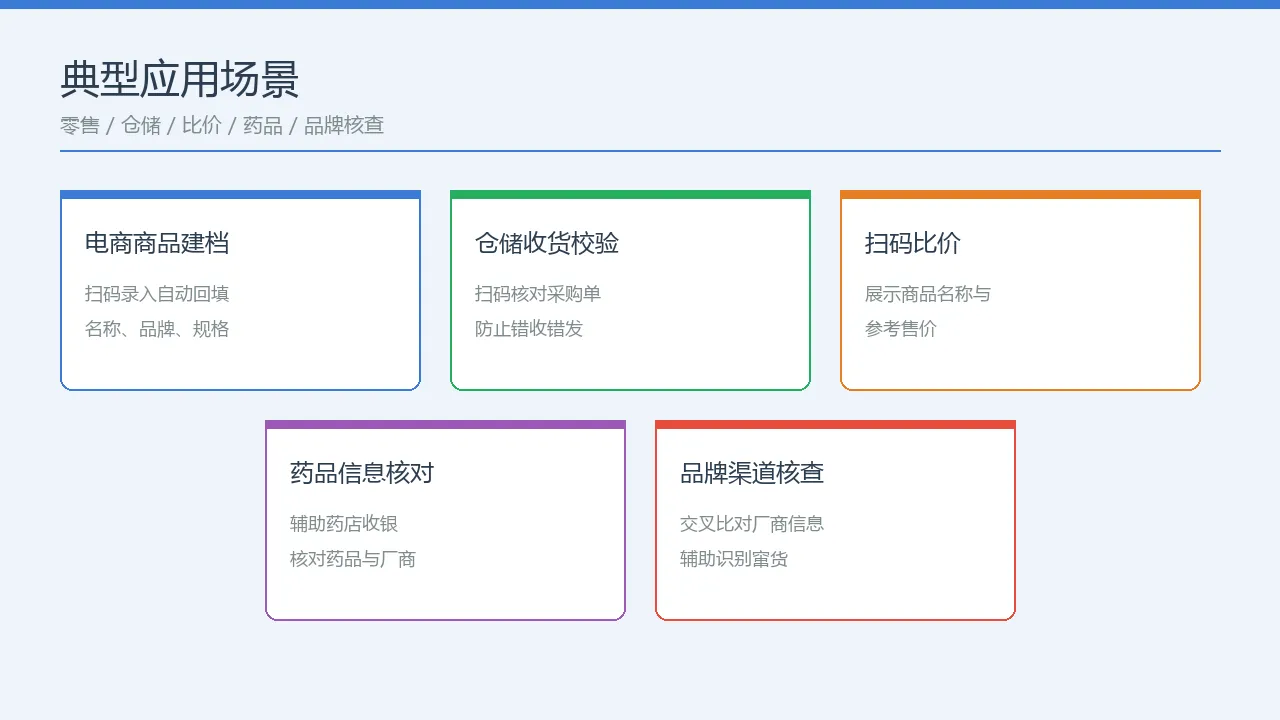This screenshot has height=720, width=1280.
Task: Click the card heading 仓储收货校验
Action: tap(547, 243)
